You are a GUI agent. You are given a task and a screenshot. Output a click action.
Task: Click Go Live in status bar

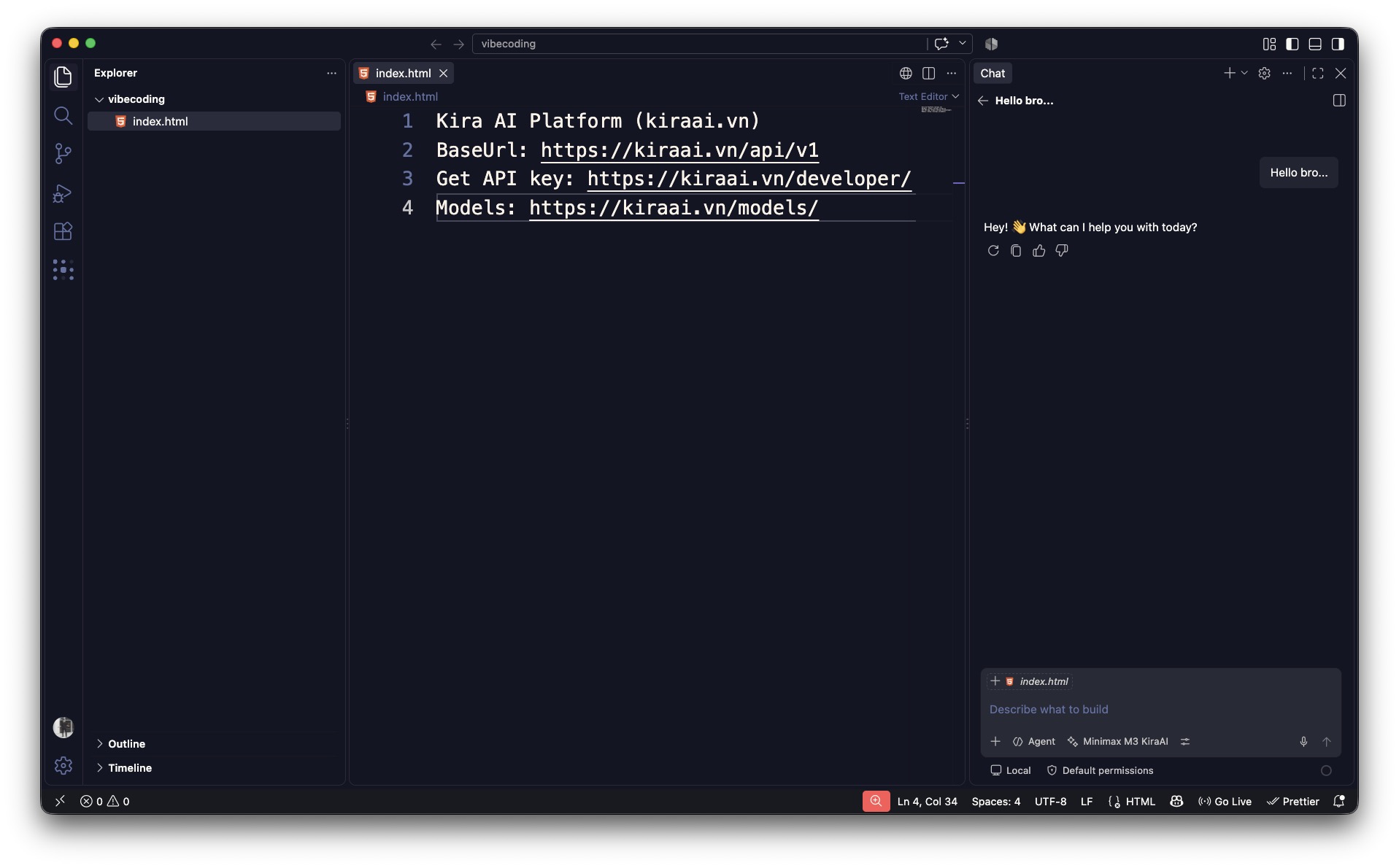click(x=1225, y=801)
